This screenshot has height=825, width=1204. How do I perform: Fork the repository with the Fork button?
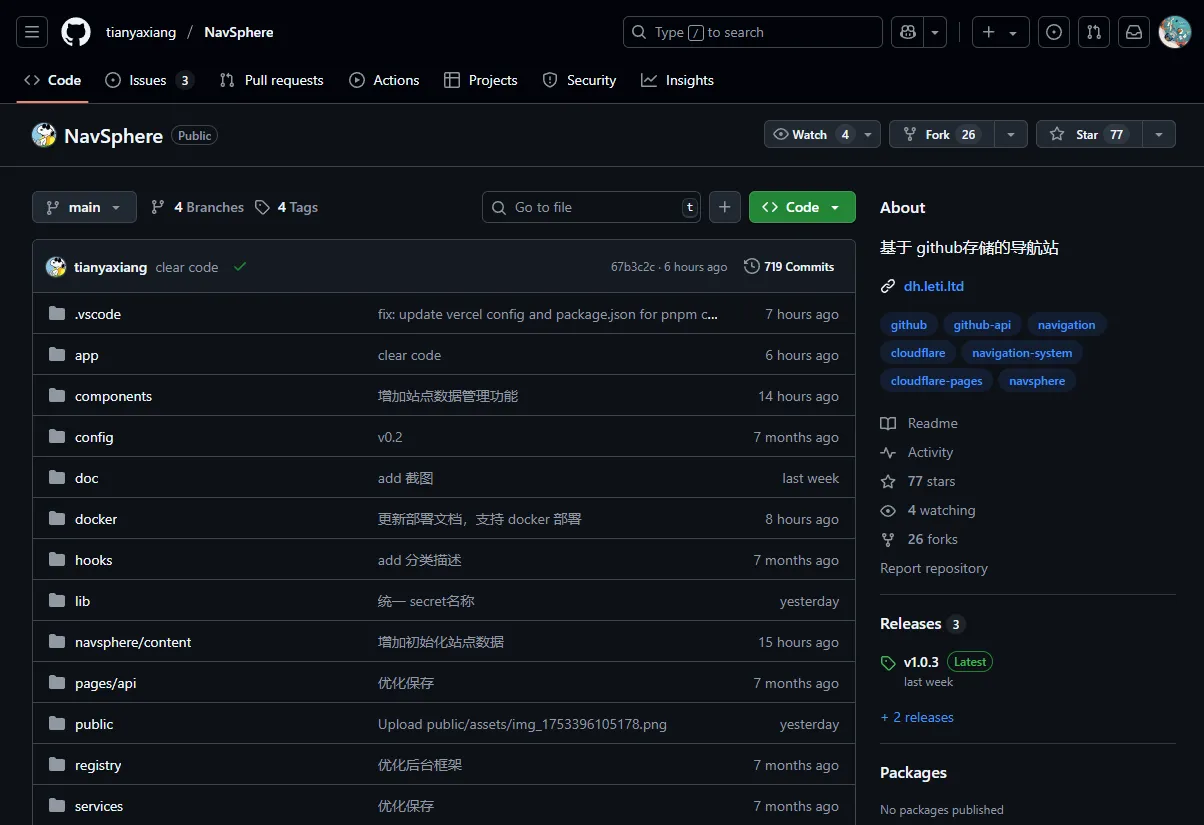point(941,135)
